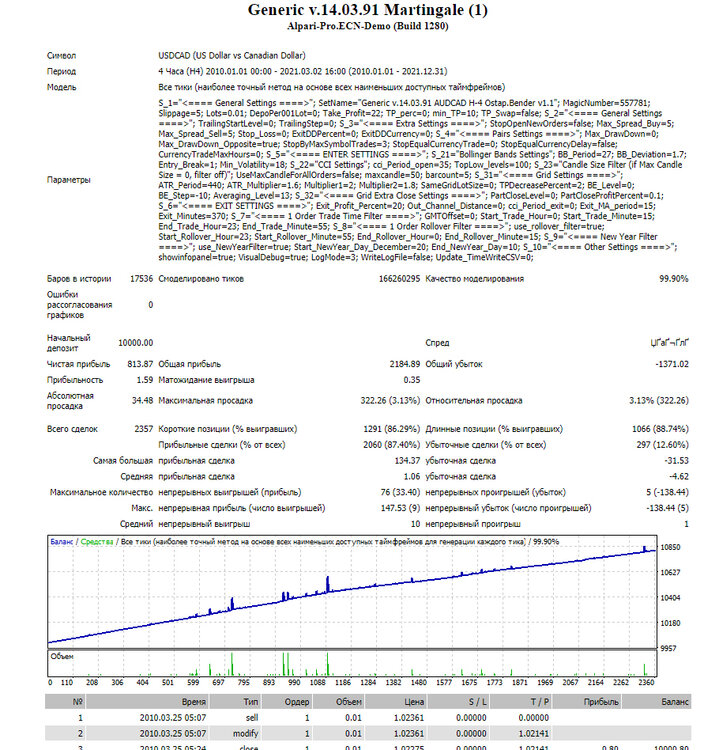Click the 'Параметры' label

point(68,180)
